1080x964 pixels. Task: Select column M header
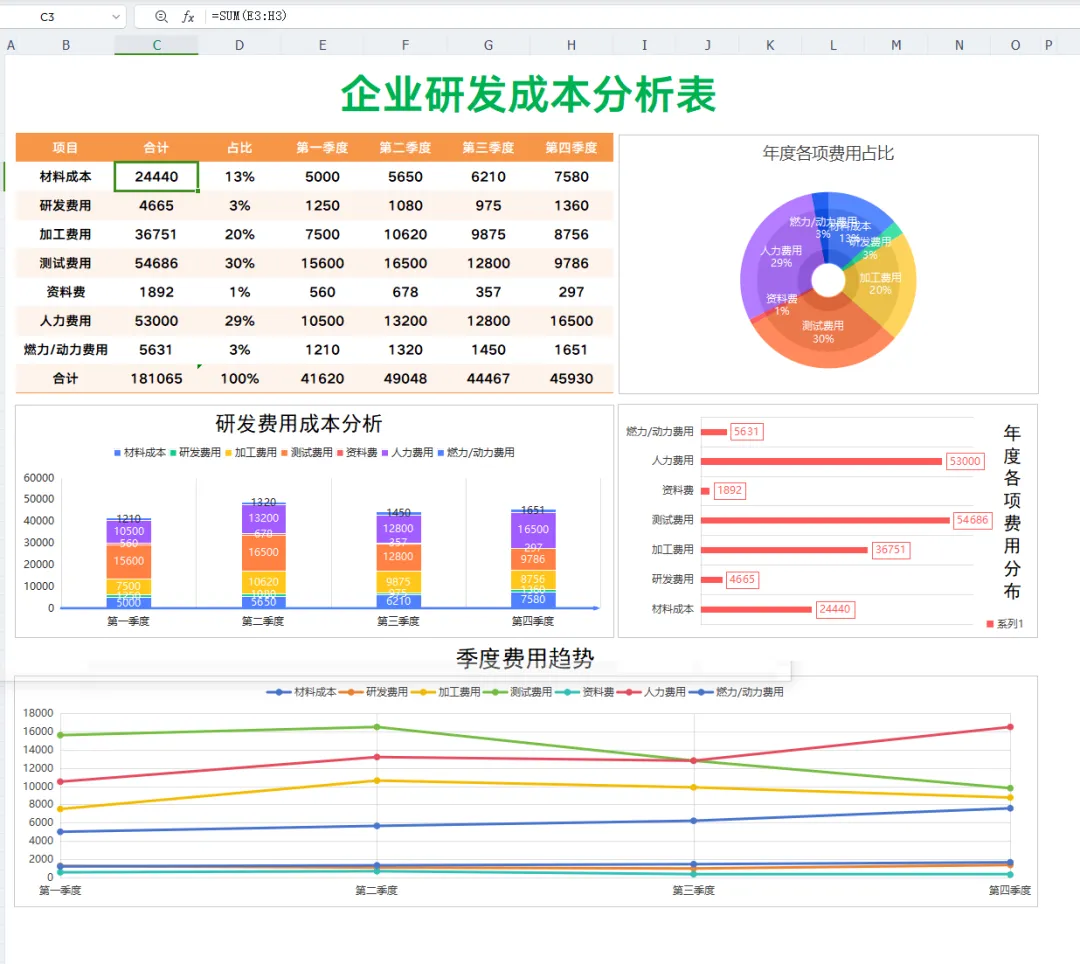click(895, 45)
